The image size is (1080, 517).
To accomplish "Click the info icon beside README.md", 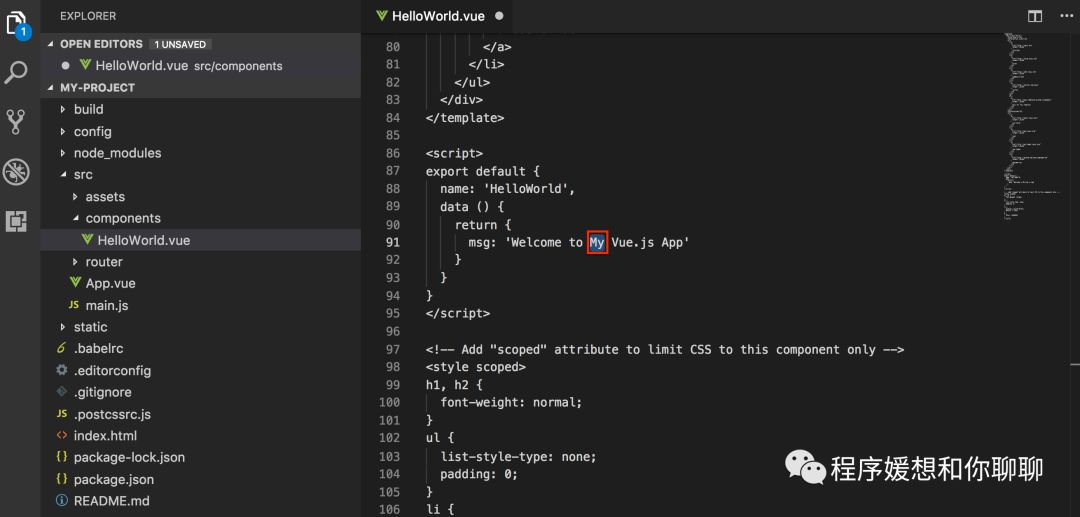I will click(x=62, y=500).
